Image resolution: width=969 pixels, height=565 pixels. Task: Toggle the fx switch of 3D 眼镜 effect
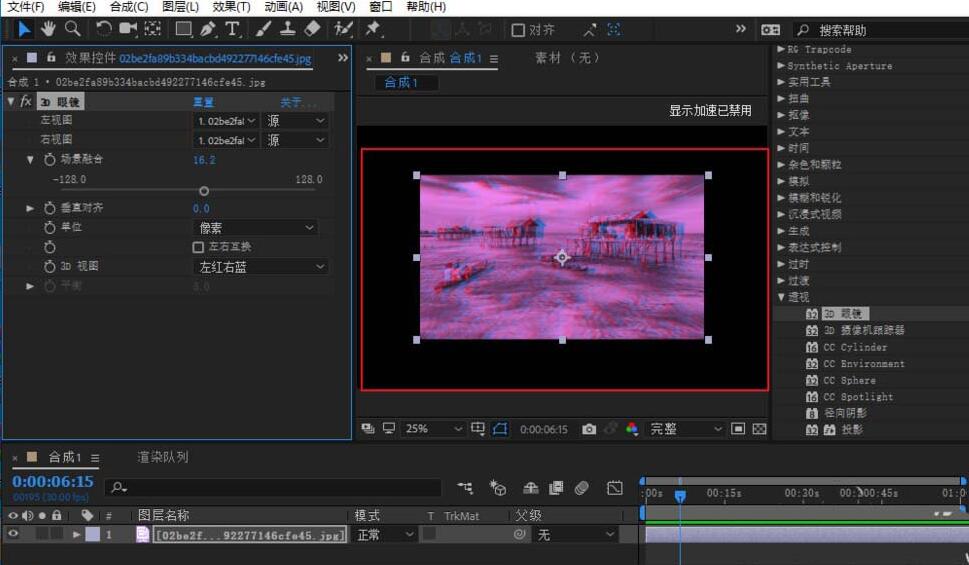[26, 101]
